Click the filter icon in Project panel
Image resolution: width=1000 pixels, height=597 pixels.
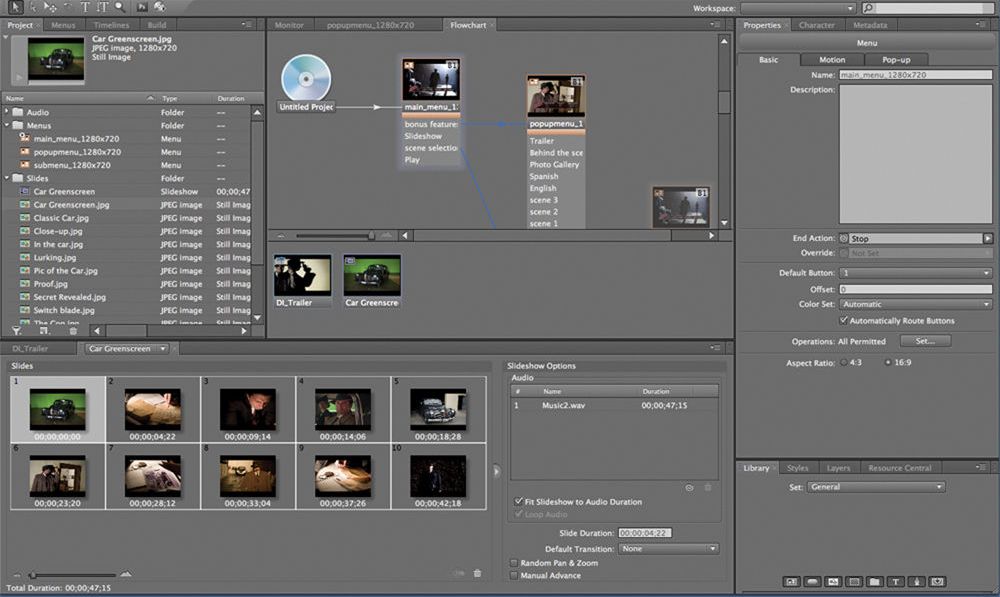pos(16,330)
